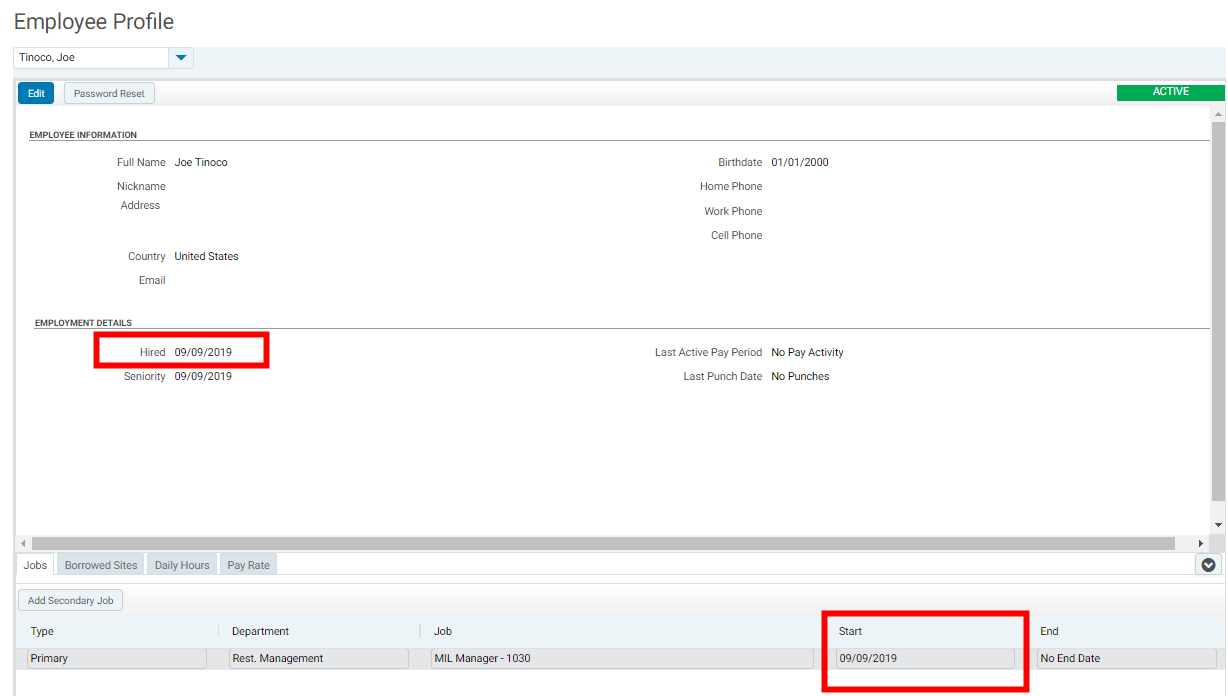
Task: Collapse panel with round chevron icon
Action: coord(1208,565)
